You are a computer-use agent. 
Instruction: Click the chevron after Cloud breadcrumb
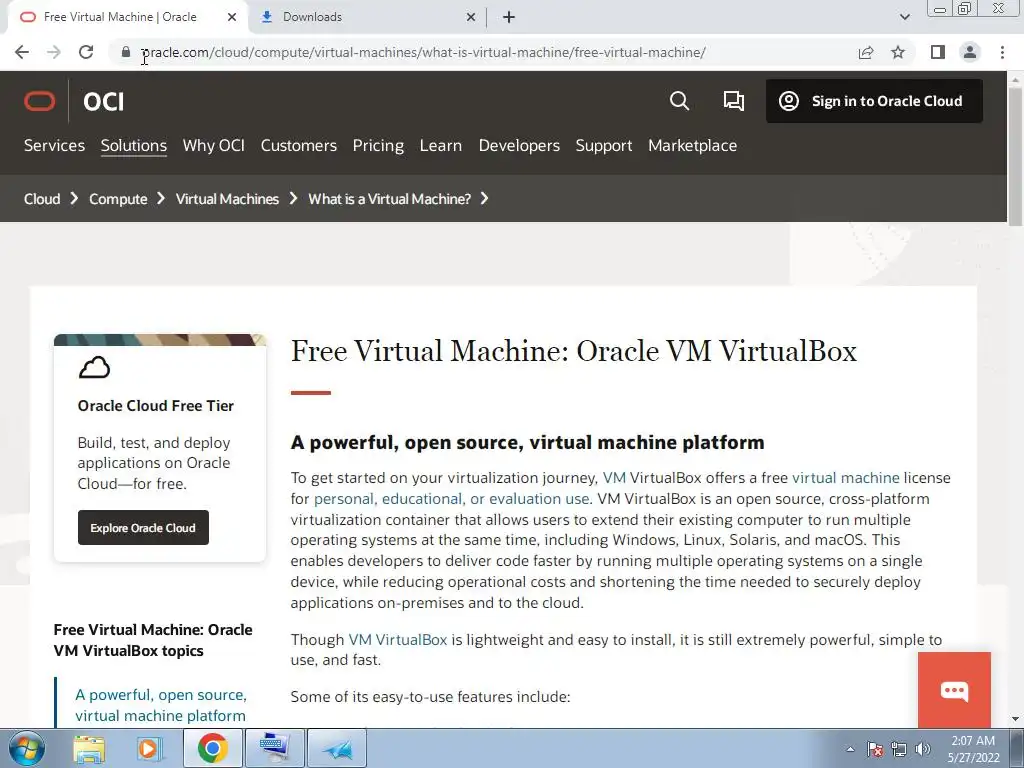pos(74,198)
